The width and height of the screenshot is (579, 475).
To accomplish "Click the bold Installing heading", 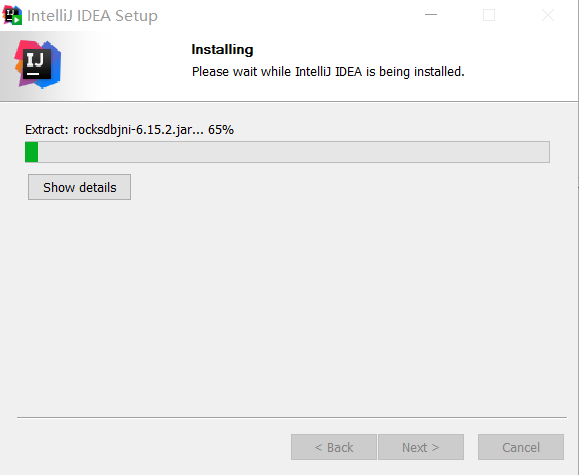I will click(x=222, y=49).
